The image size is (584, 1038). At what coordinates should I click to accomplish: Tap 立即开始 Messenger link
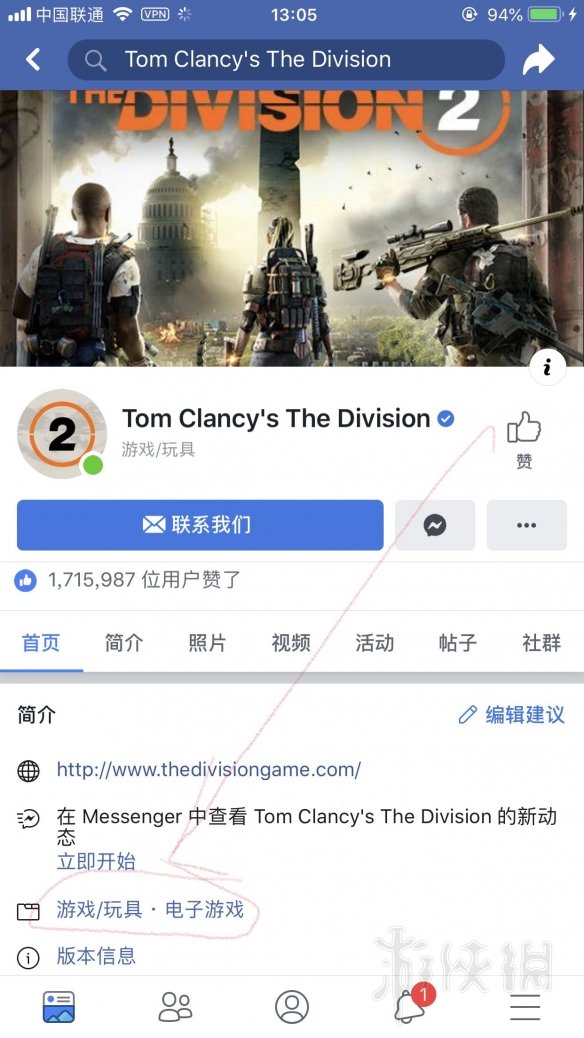pos(96,861)
